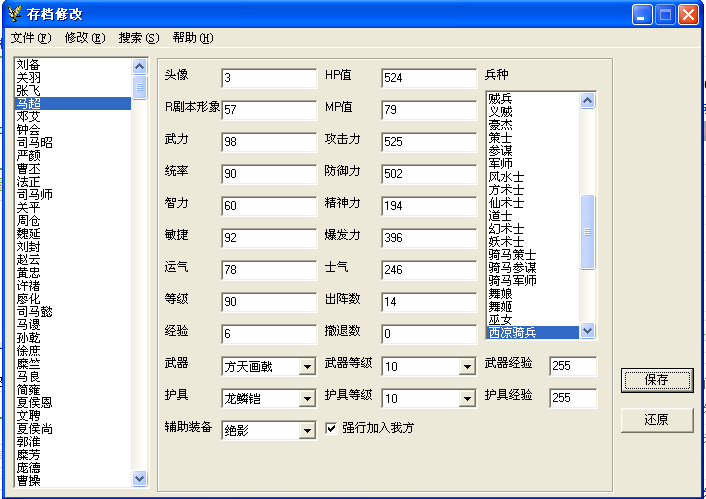Click the 等级 input field
The height and width of the screenshot is (499, 706).
269,302
